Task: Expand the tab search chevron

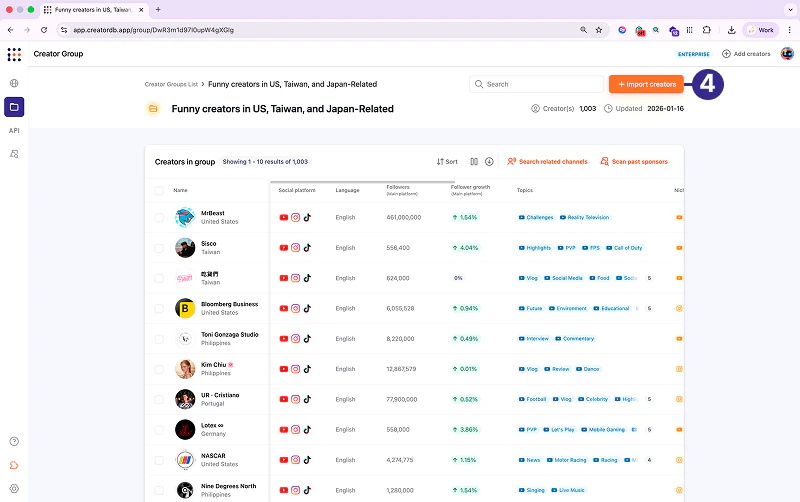Action: tap(790, 10)
